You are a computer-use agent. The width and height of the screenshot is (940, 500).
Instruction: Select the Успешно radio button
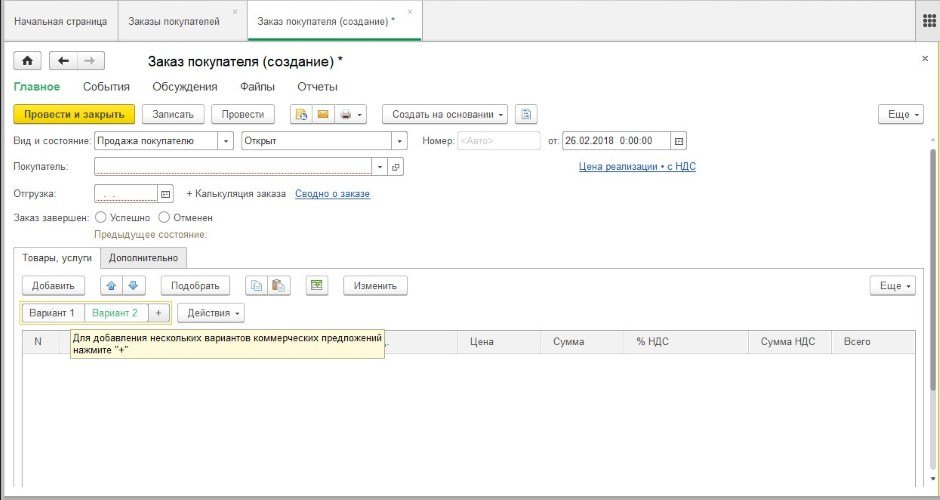click(100, 217)
